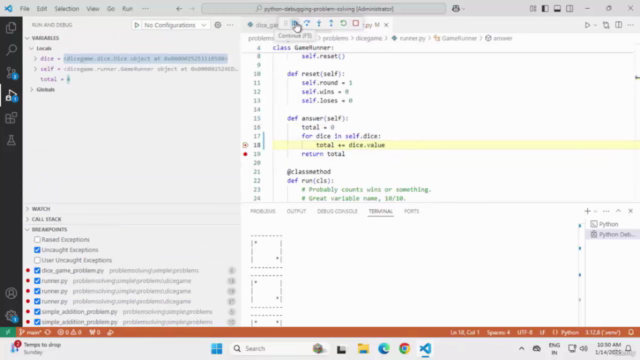
Task: Open the Run menu
Action: pos(127,9)
